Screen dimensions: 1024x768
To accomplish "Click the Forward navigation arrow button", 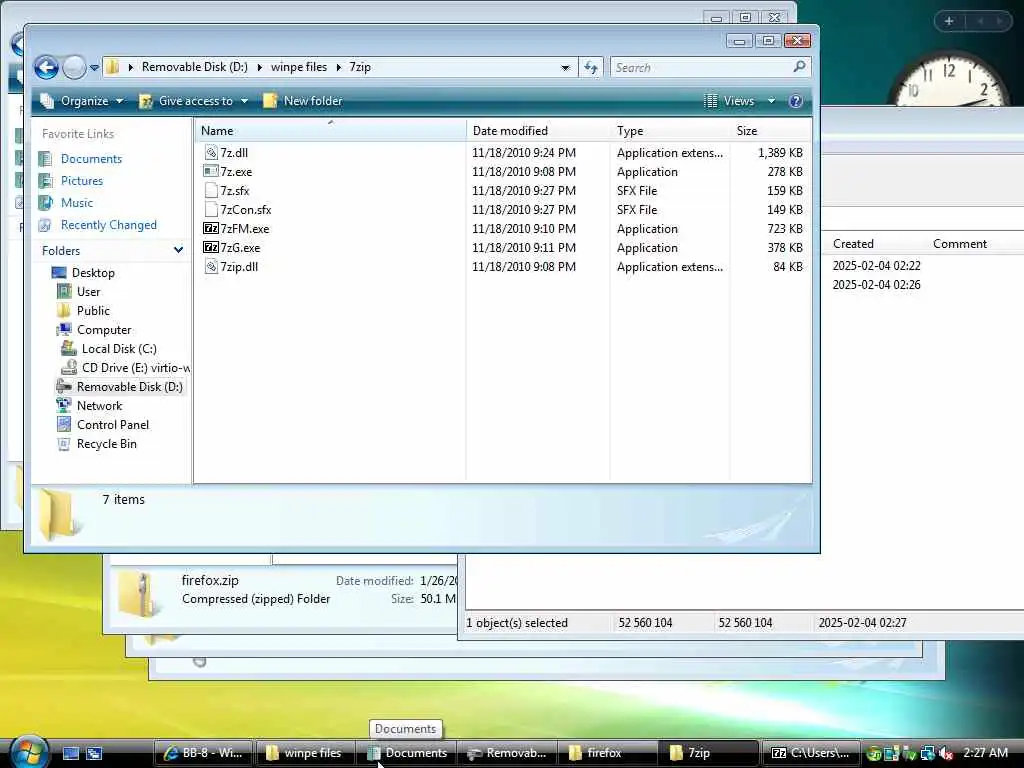I will (74, 67).
